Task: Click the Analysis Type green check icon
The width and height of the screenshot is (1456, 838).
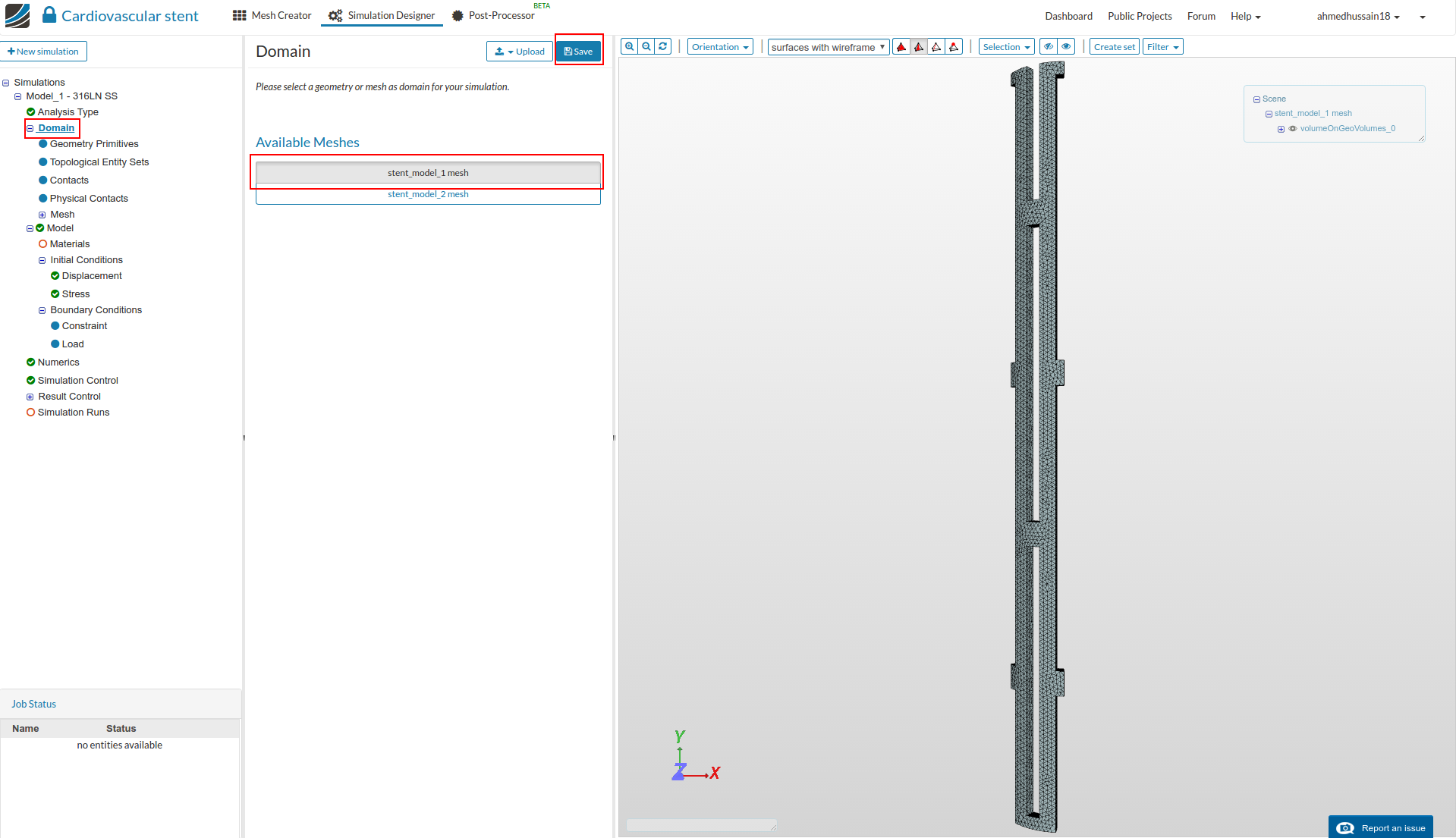Action: [x=31, y=112]
